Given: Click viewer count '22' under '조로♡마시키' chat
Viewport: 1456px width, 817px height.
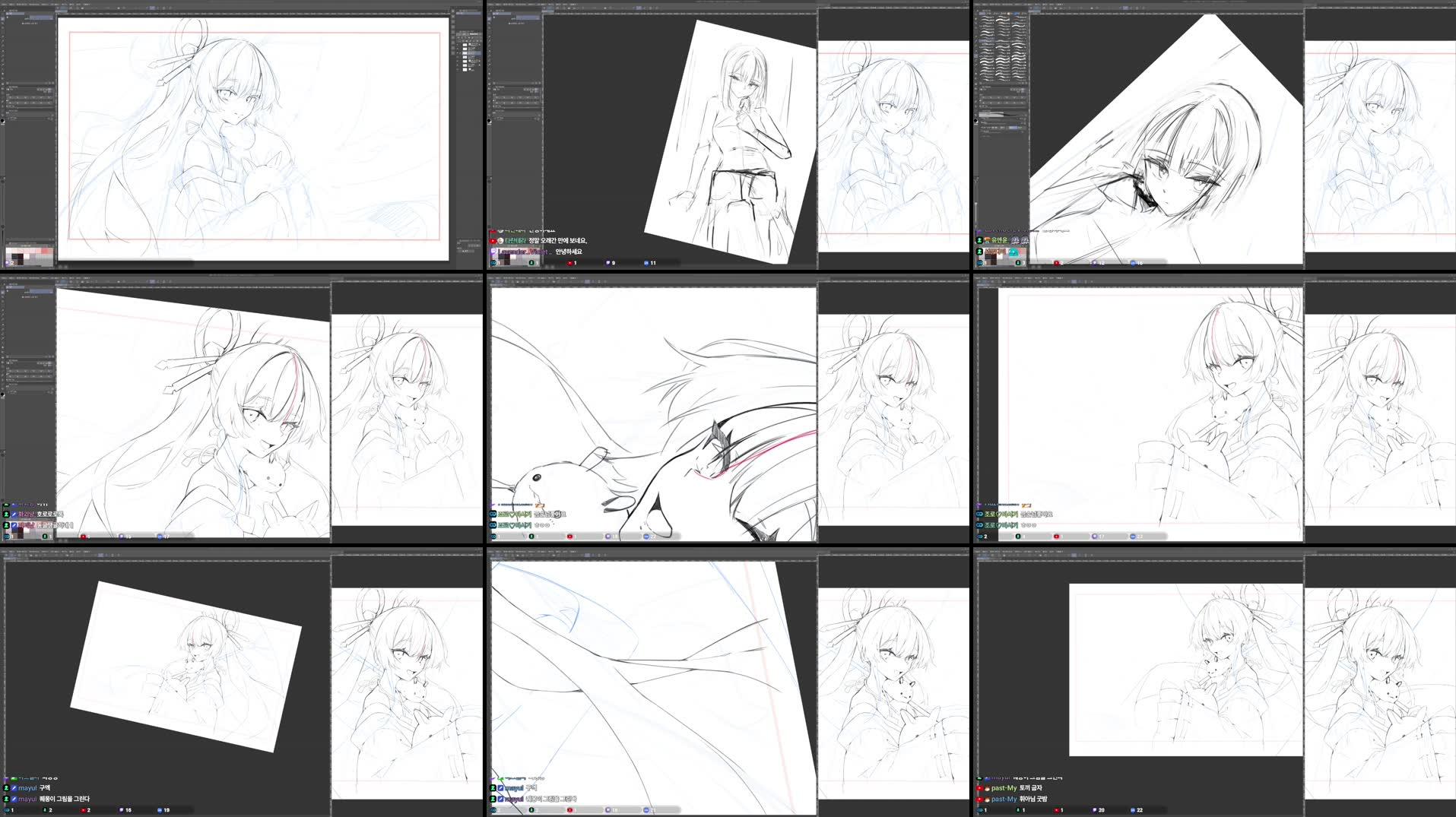Looking at the screenshot, I should pos(1139,537).
